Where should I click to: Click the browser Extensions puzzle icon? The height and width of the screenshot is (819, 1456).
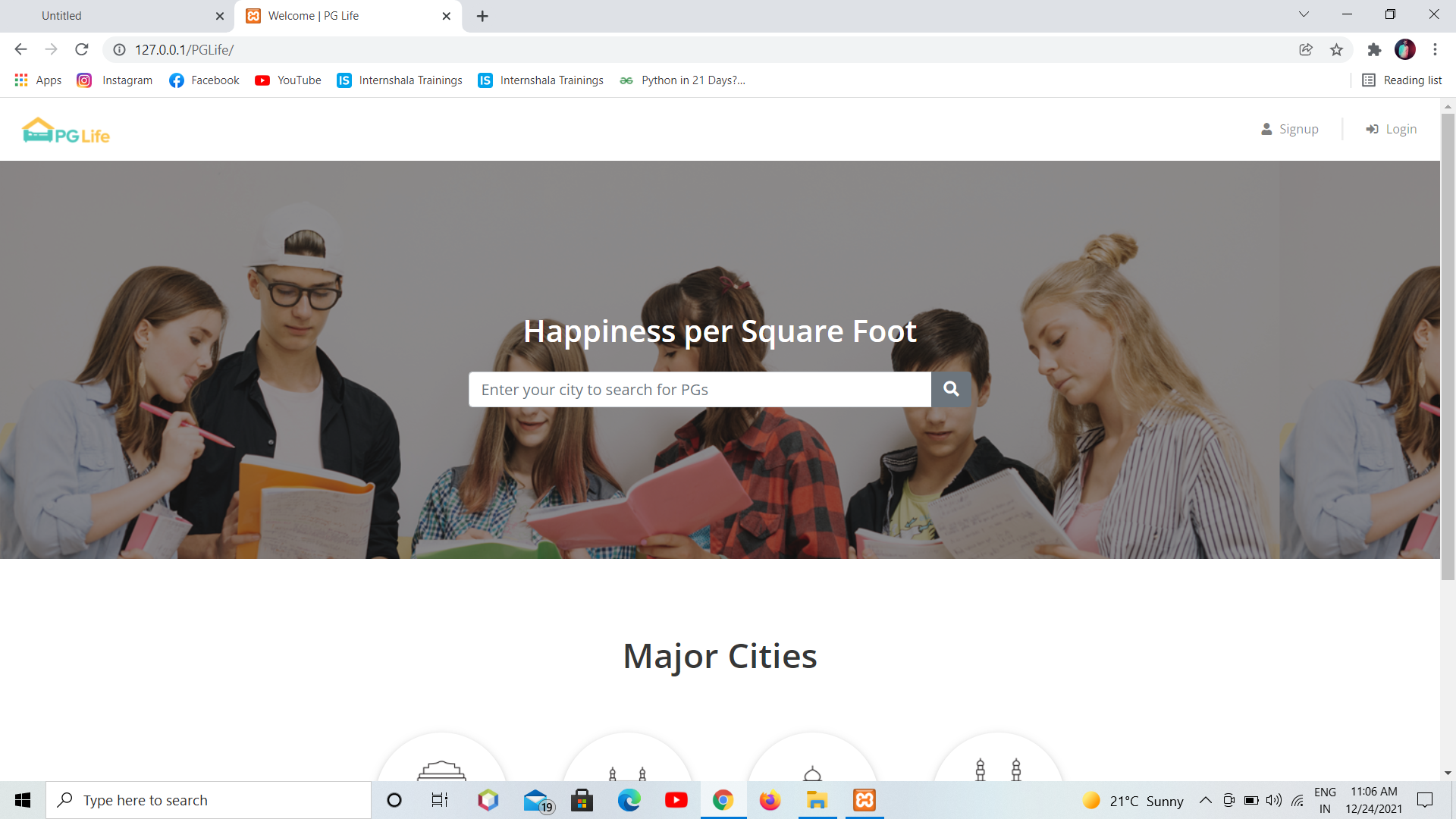coord(1375,49)
